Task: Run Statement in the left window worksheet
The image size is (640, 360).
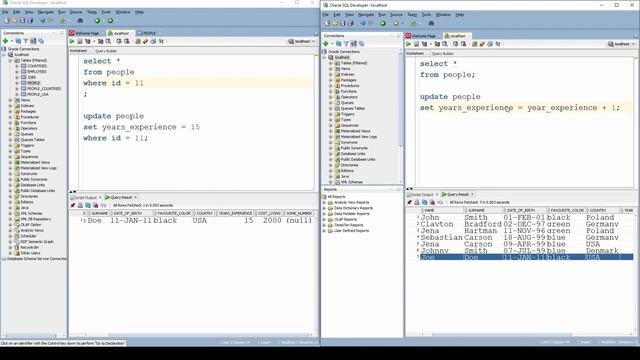Action: [x=72, y=41]
